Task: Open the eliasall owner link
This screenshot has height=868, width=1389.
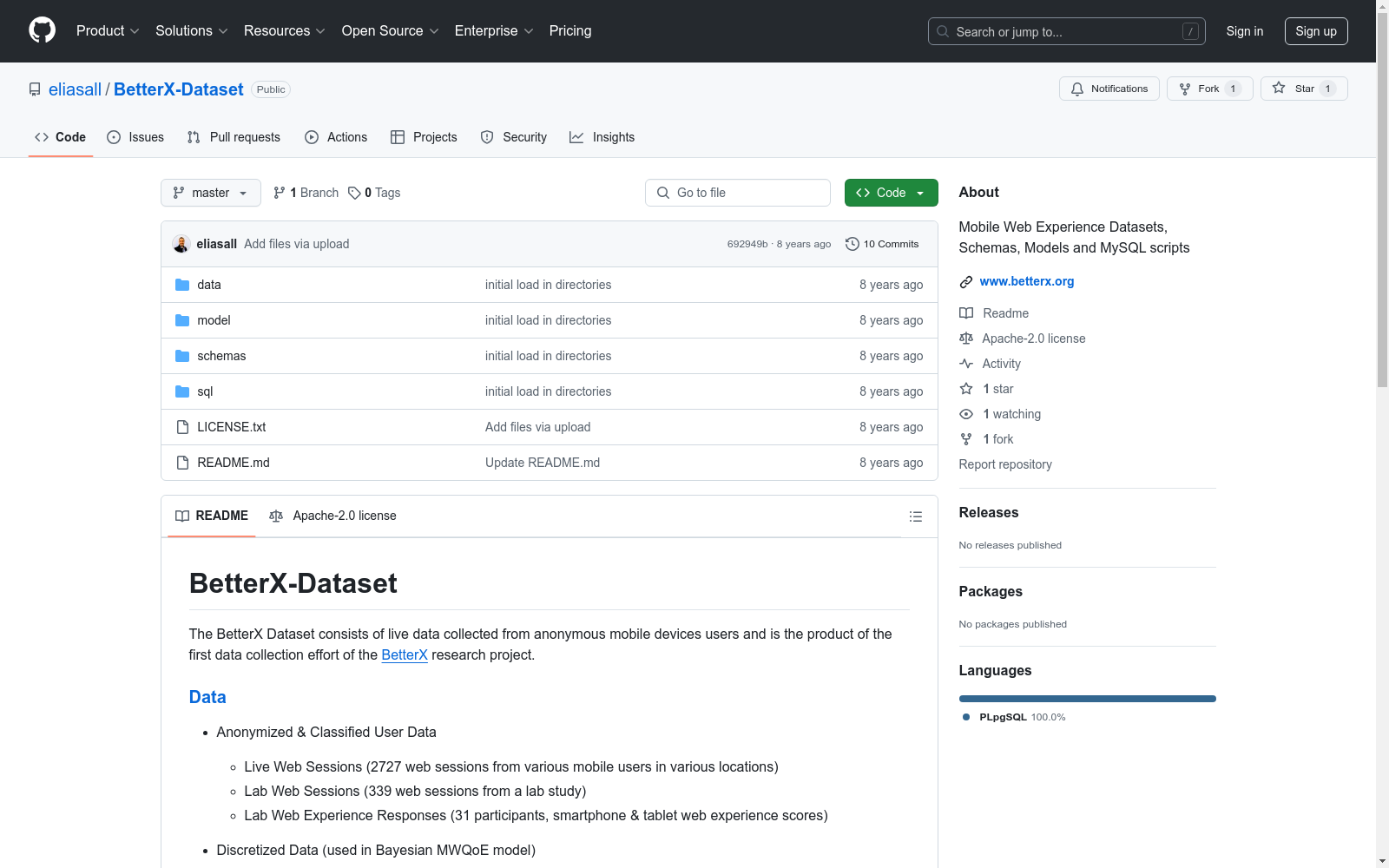Action: pos(75,89)
